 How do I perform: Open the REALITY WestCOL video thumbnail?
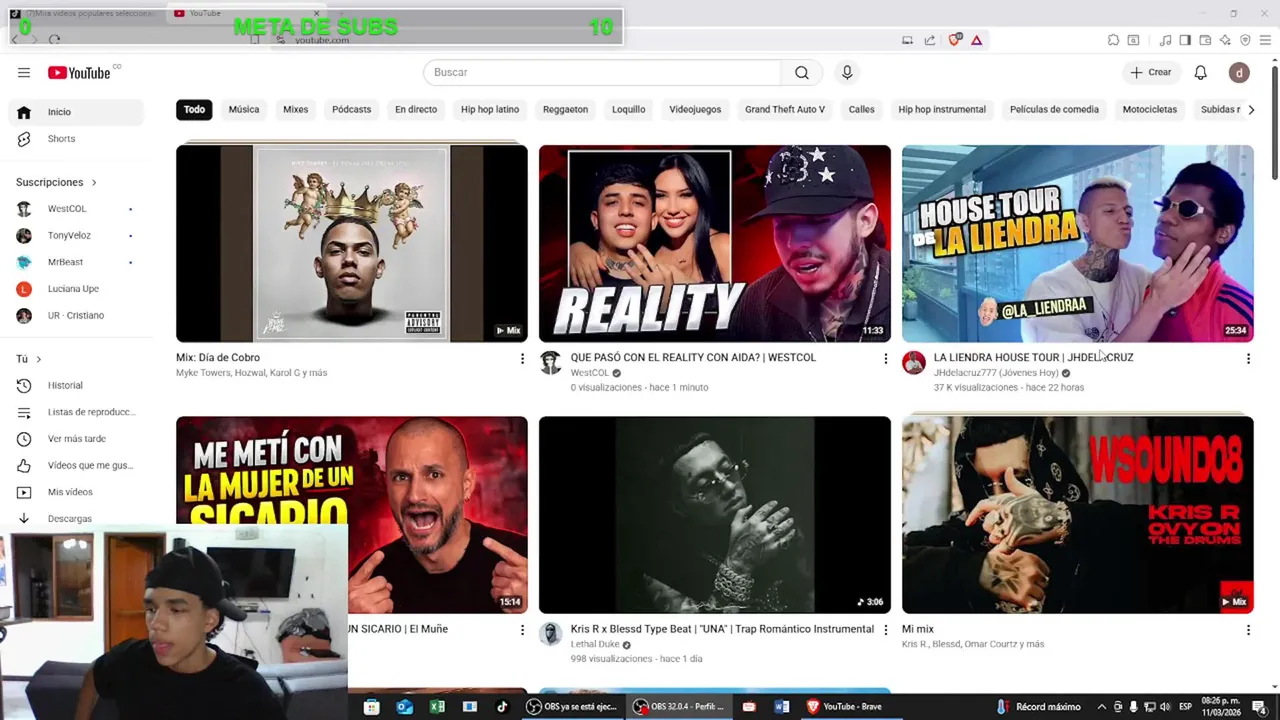pyautogui.click(x=715, y=243)
